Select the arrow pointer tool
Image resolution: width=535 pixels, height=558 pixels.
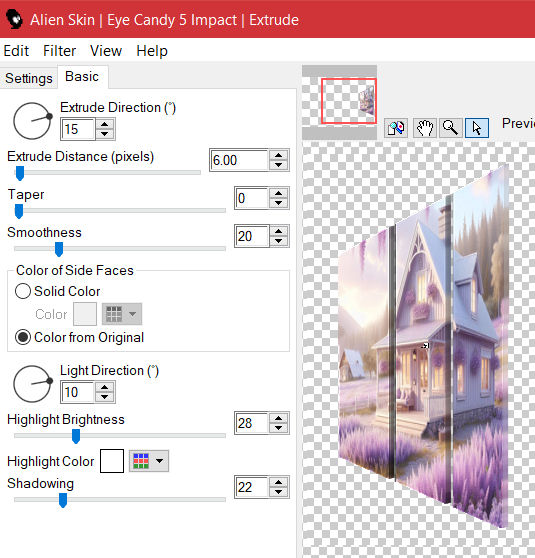477,128
